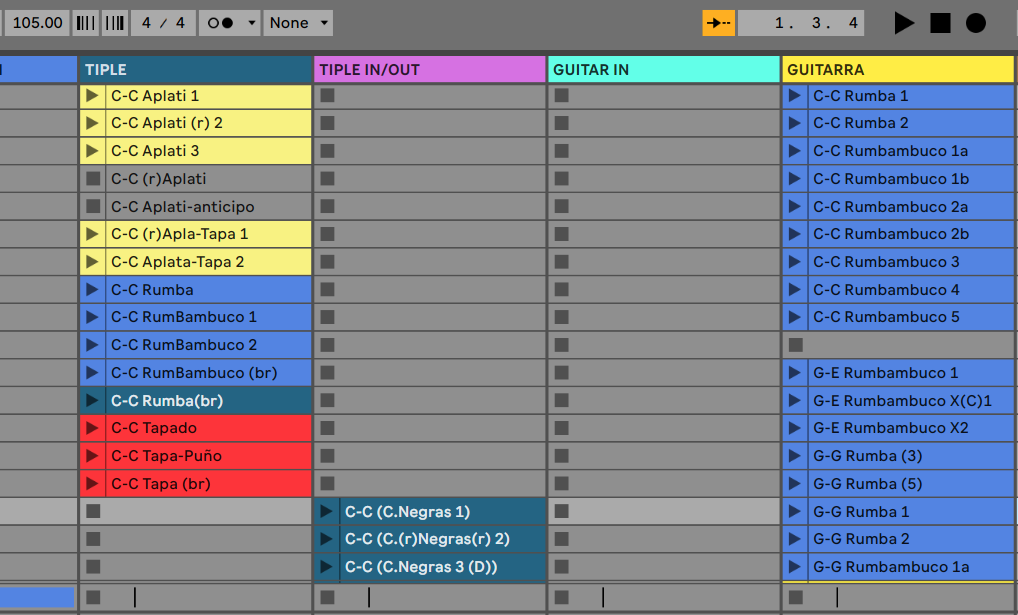Toggle the Follow playback button

(x=718, y=23)
